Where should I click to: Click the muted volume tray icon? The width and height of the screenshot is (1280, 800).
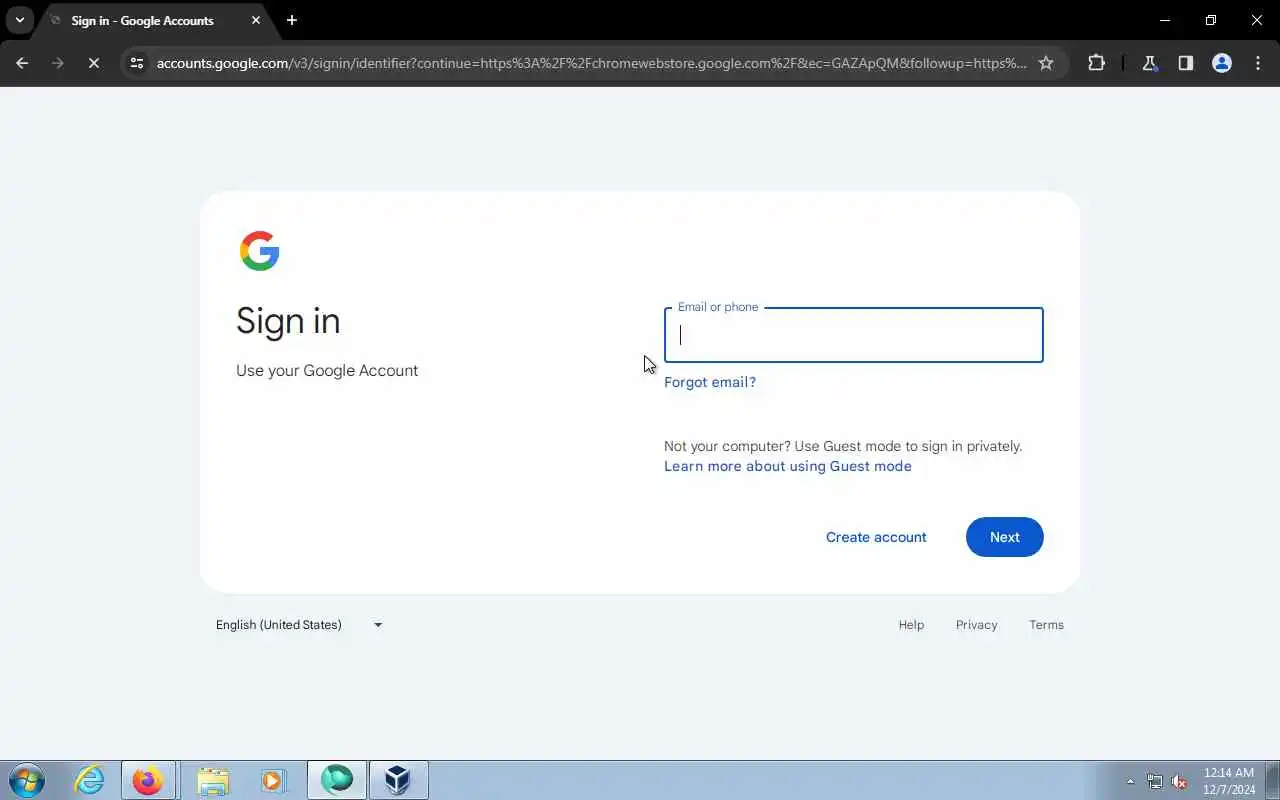(x=1180, y=781)
